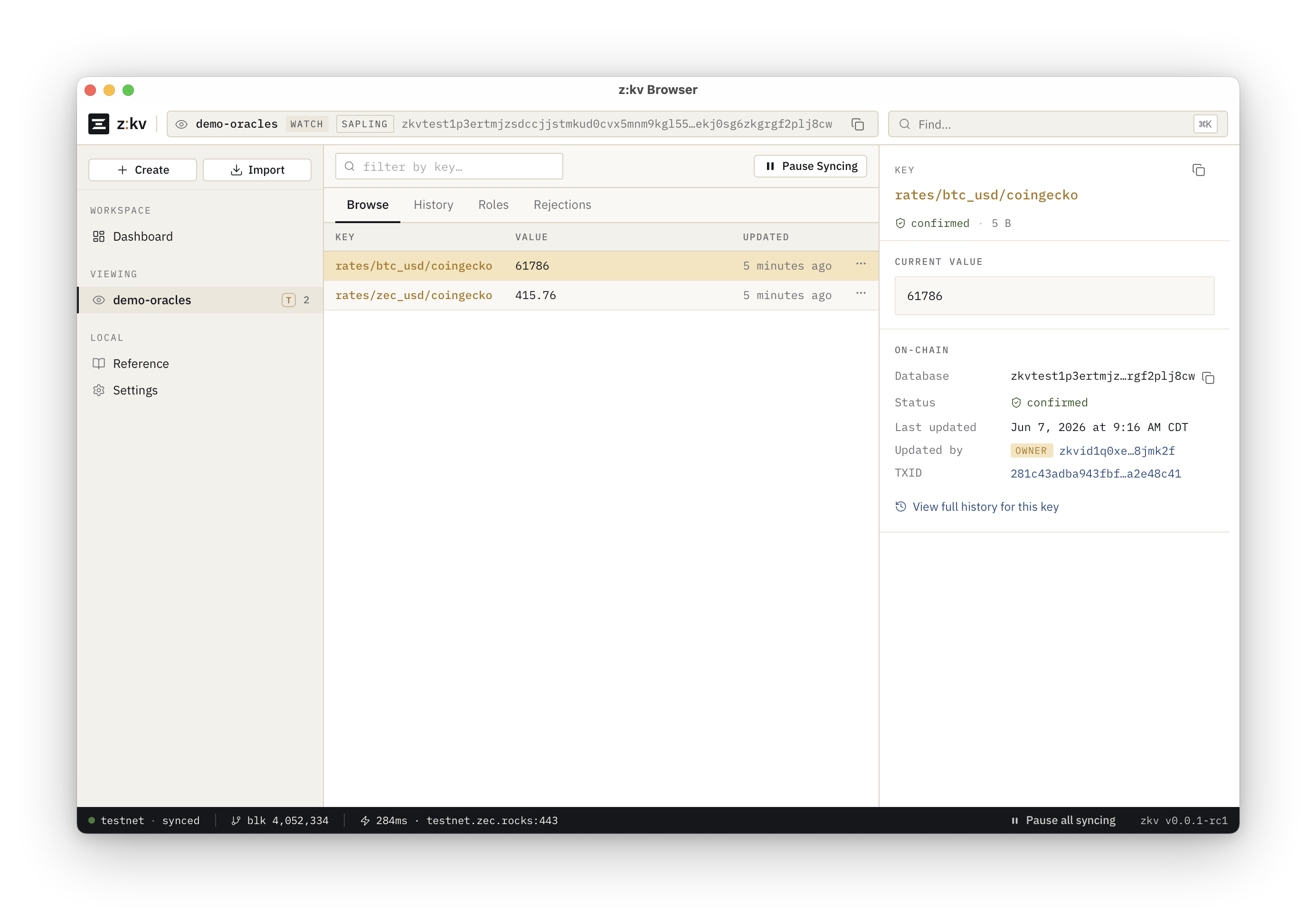Switch to the Roles tab

pos(493,205)
